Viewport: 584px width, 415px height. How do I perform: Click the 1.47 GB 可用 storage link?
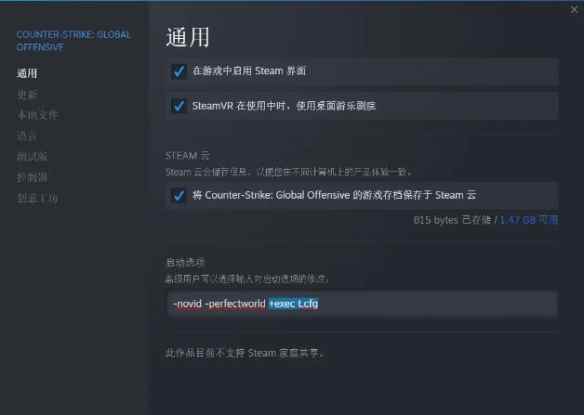tap(529, 220)
